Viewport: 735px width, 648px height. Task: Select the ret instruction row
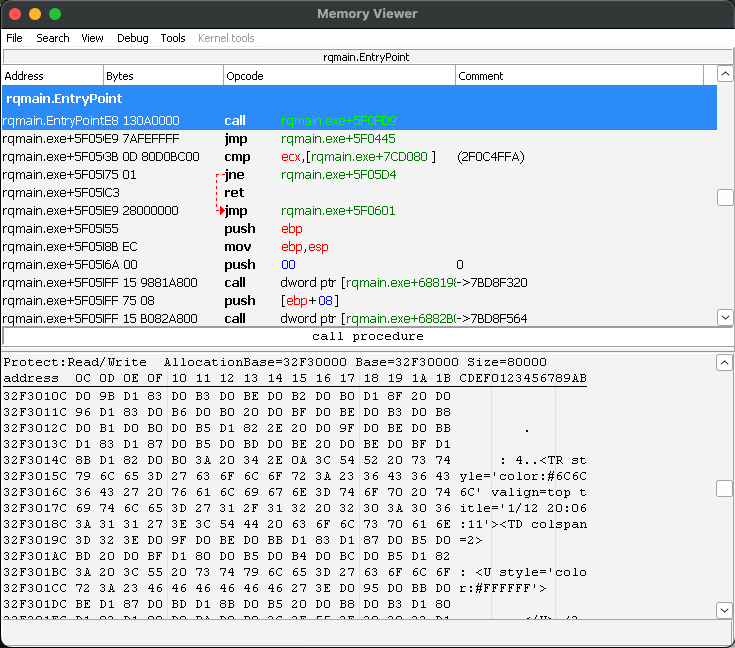[x=359, y=193]
